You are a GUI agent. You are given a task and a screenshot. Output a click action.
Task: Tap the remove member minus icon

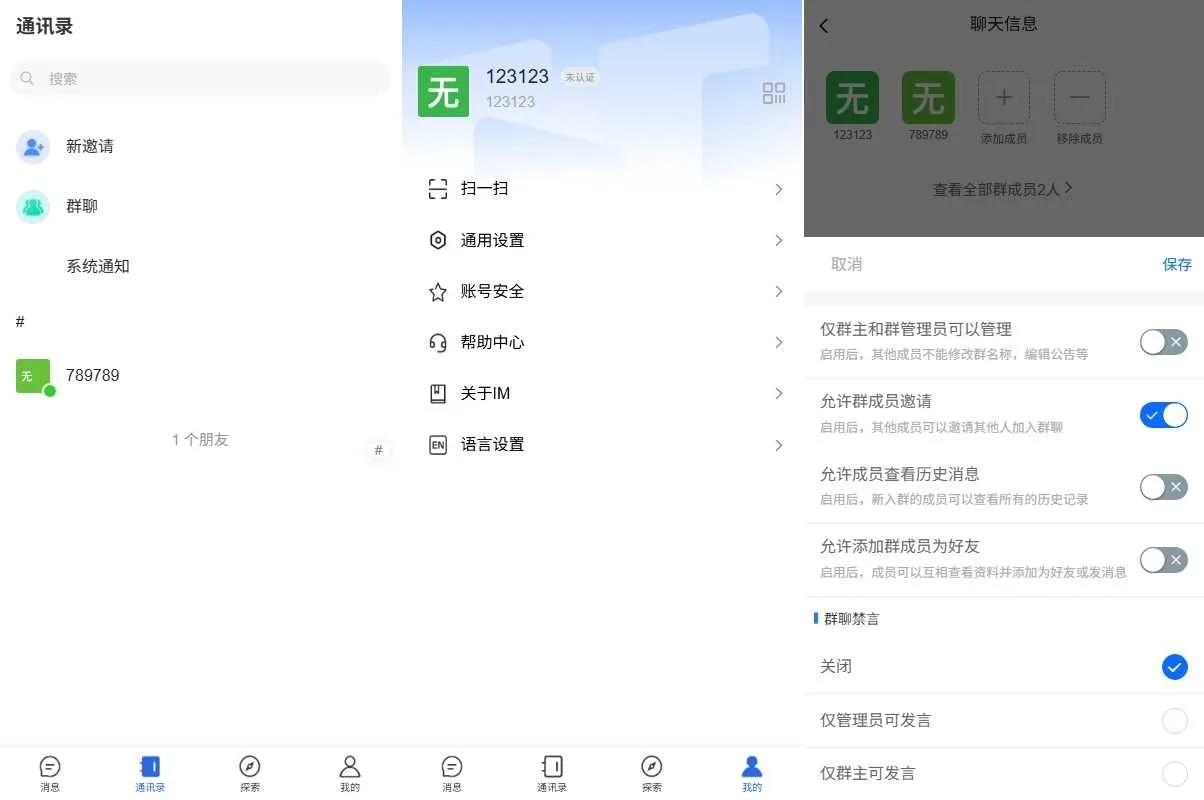coord(1079,98)
